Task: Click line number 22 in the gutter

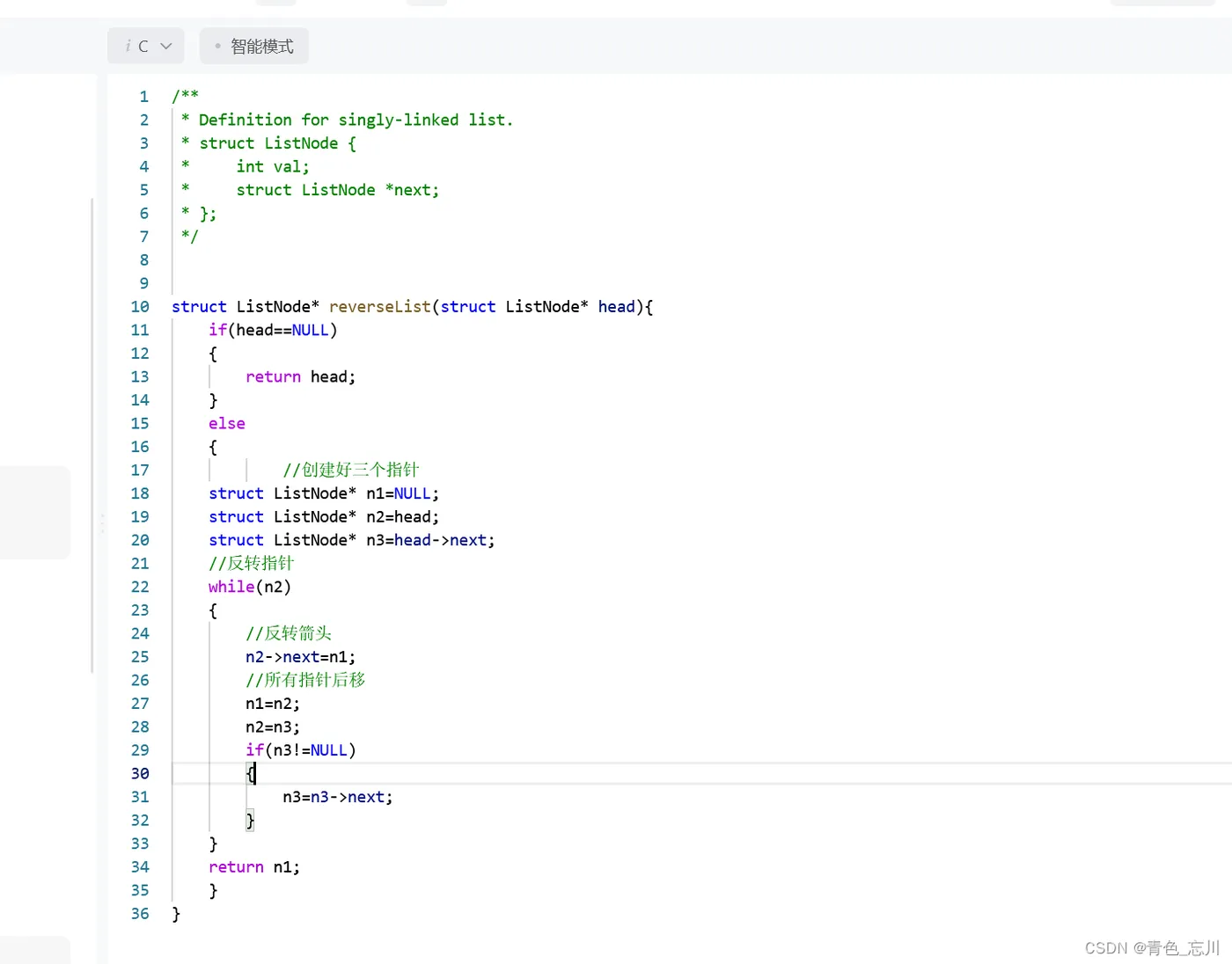Action: 140,587
